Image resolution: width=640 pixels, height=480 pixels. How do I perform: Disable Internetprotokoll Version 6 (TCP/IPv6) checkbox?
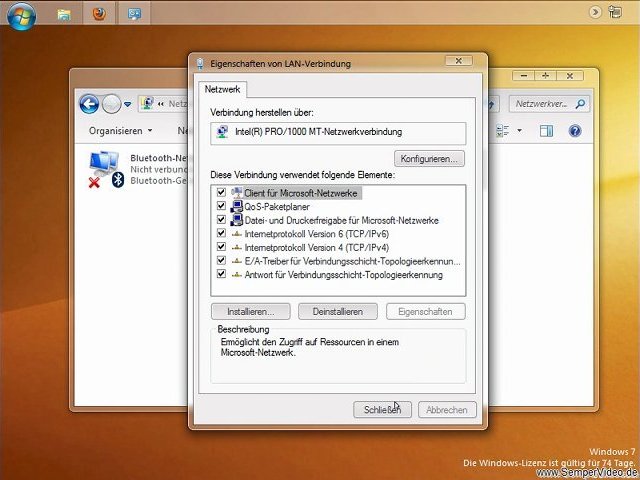tap(220, 233)
